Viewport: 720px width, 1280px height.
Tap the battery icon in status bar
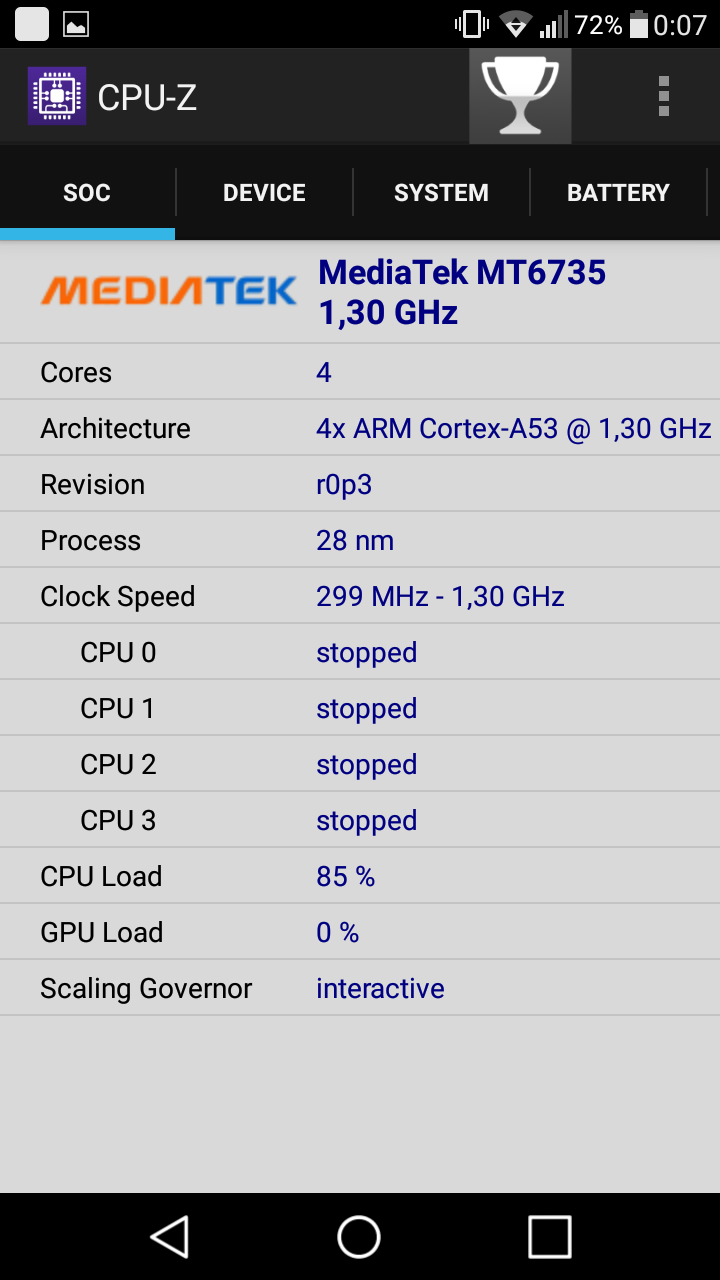click(638, 25)
